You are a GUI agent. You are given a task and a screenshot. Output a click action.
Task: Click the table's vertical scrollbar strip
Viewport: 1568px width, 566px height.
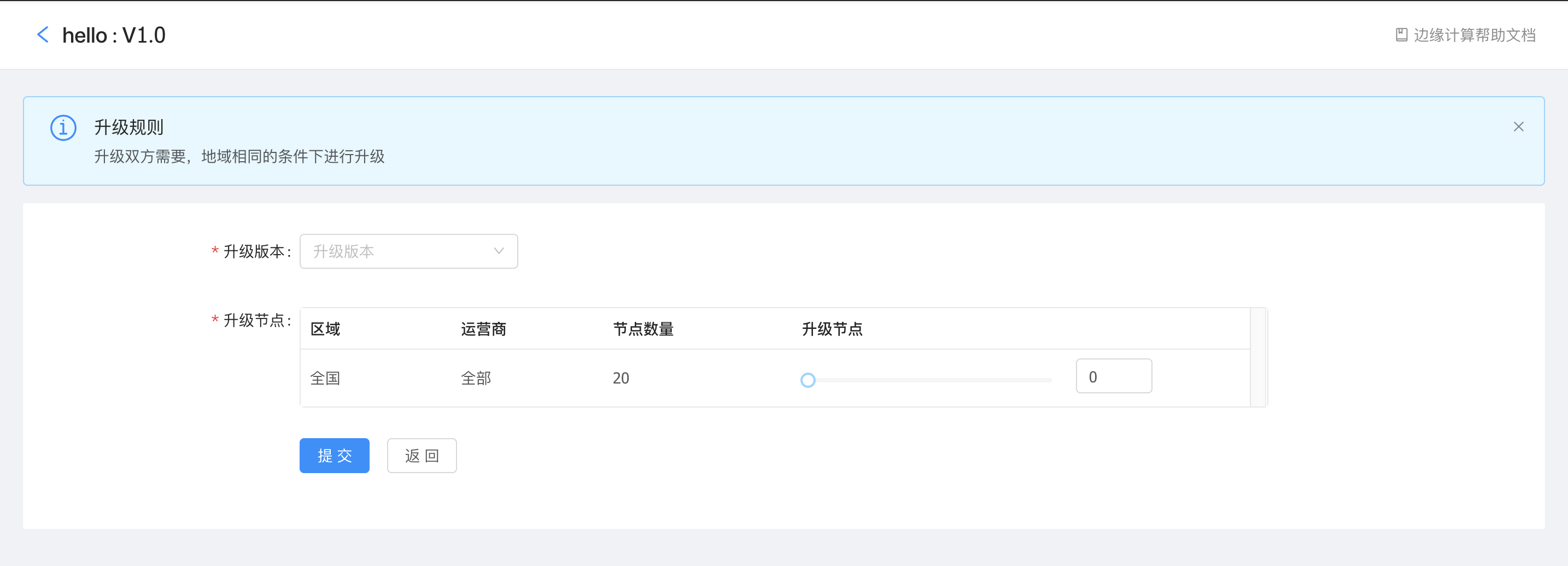(1257, 357)
